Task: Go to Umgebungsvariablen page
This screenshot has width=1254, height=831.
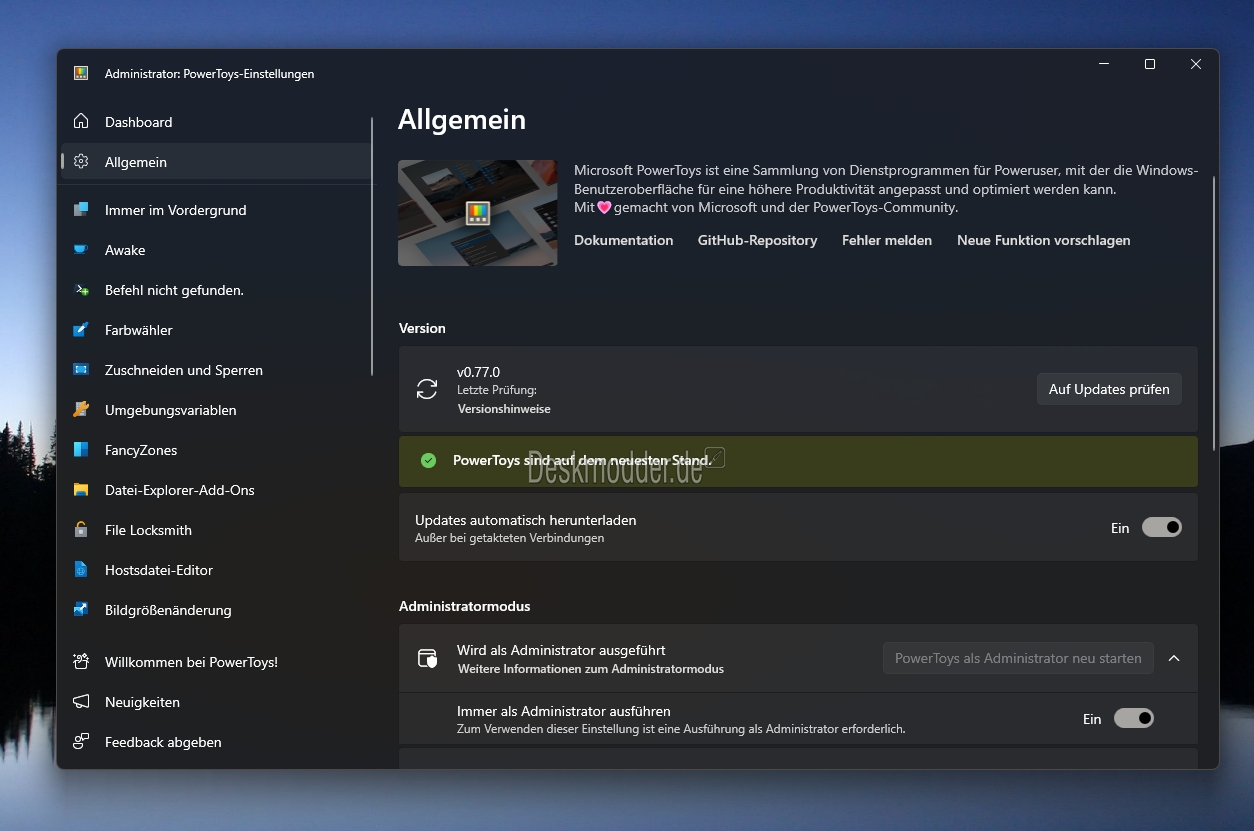Action: tap(215, 410)
